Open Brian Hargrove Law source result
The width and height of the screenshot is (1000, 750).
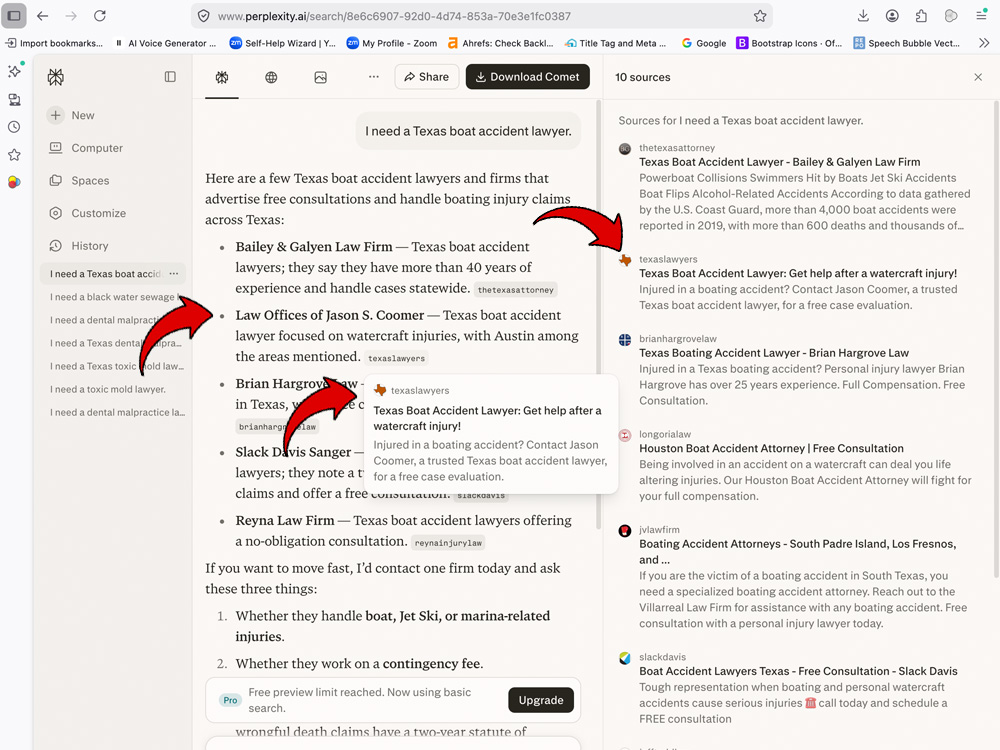(774, 353)
